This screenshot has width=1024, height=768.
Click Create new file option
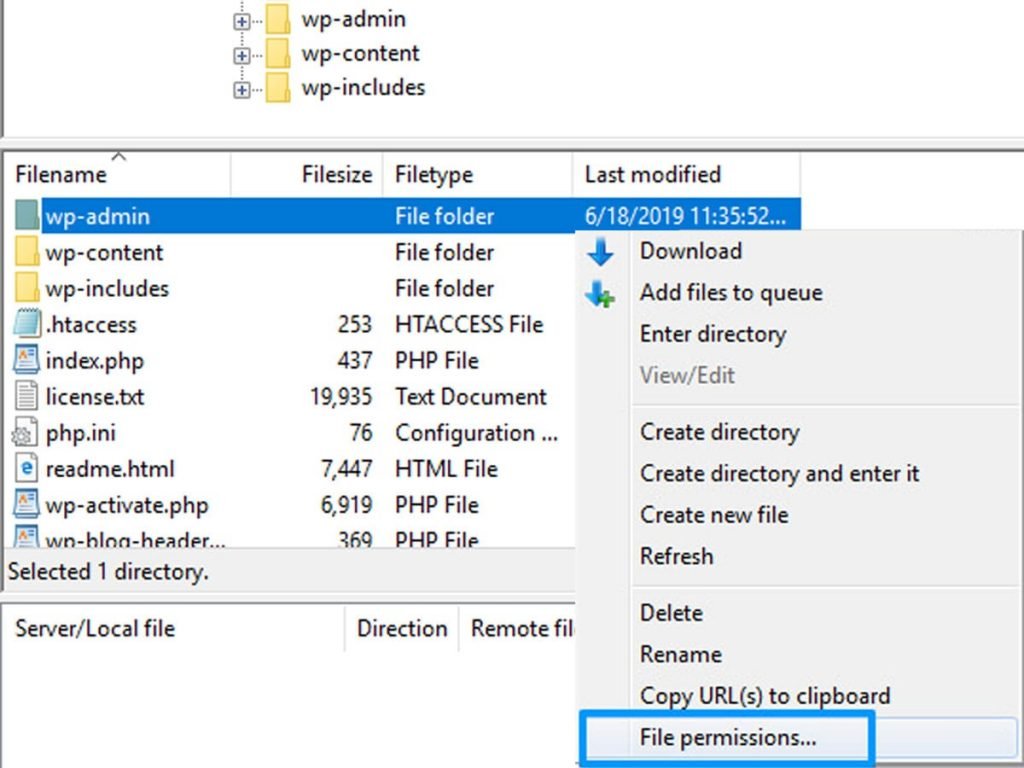point(713,514)
